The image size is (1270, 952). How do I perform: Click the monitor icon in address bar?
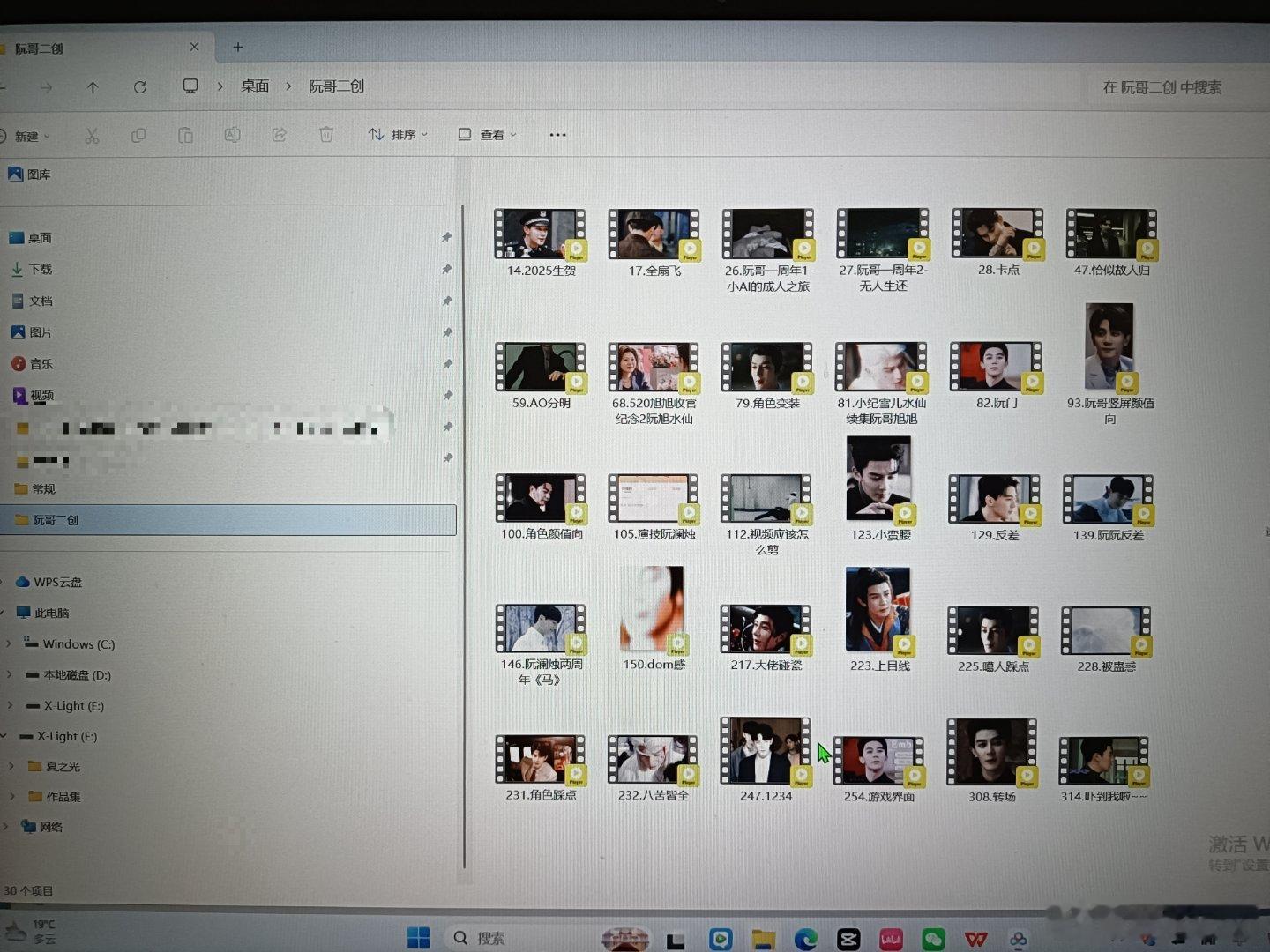190,86
